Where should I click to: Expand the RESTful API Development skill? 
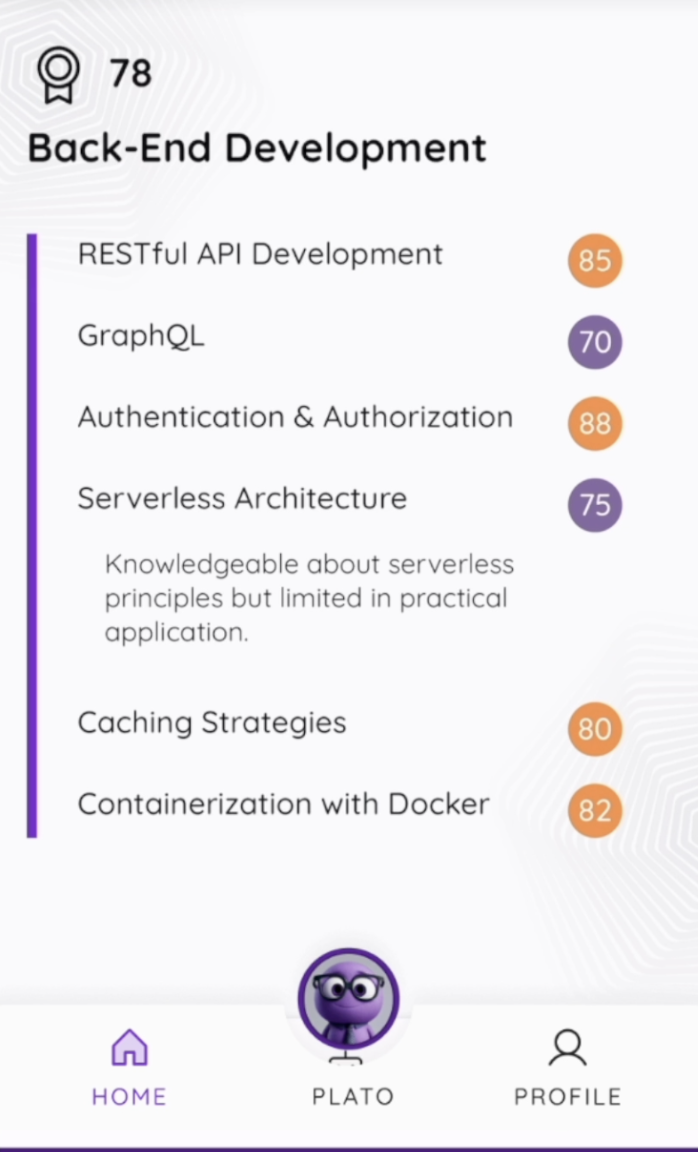click(x=260, y=254)
